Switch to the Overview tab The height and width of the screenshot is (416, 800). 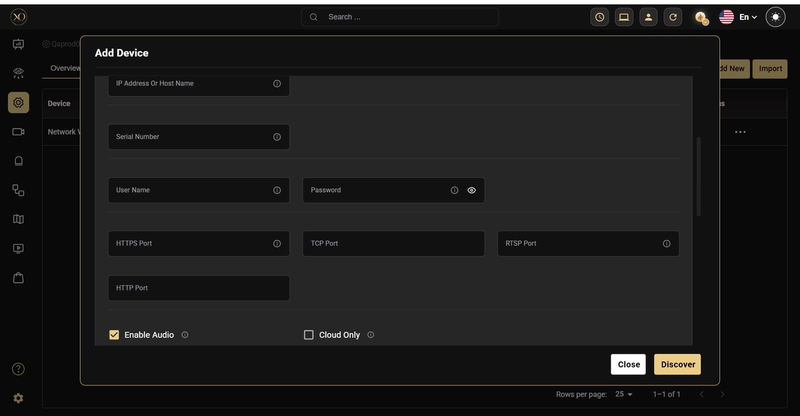(x=65, y=68)
